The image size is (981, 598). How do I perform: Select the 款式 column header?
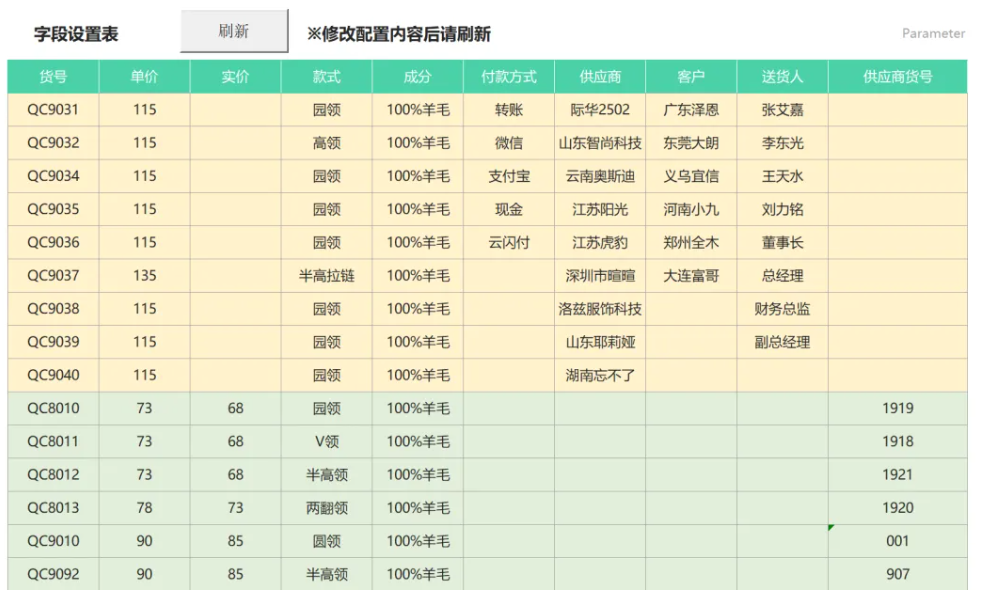[x=327, y=77]
